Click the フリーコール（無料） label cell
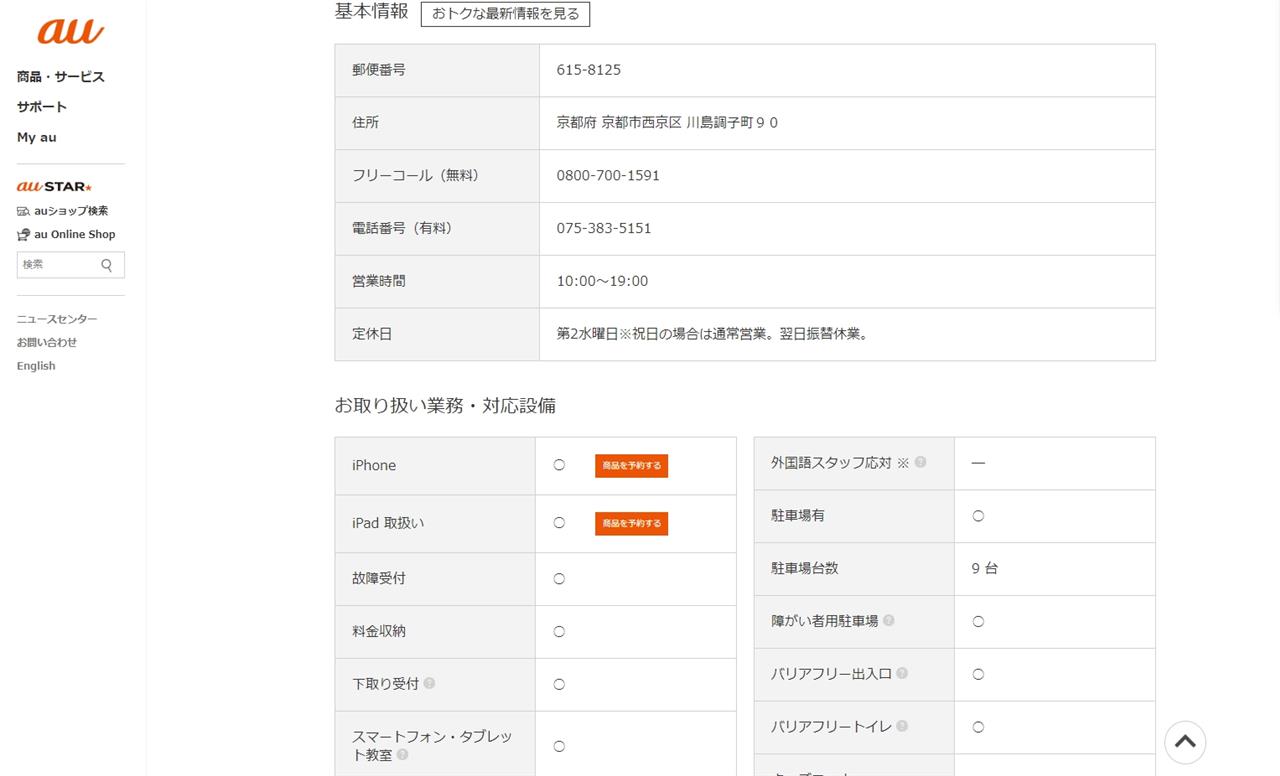This screenshot has width=1280, height=776. pyautogui.click(x=437, y=176)
